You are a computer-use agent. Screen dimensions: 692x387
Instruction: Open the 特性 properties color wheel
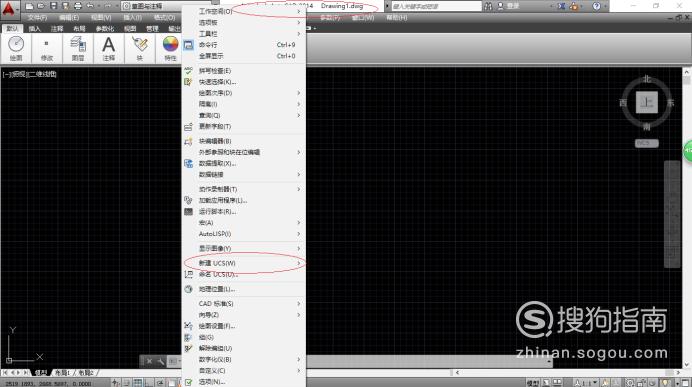(x=170, y=48)
